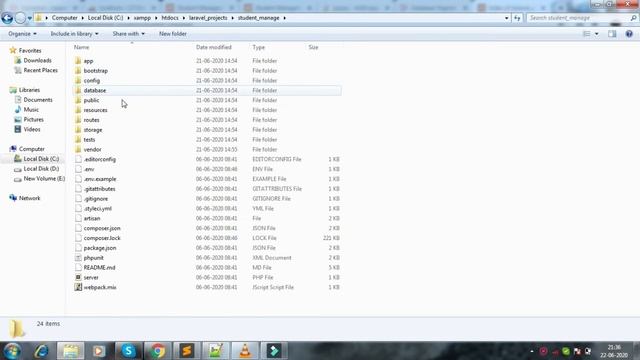The height and width of the screenshot is (360, 640).
Task: Select the server PHP file icon
Action: click(78, 277)
